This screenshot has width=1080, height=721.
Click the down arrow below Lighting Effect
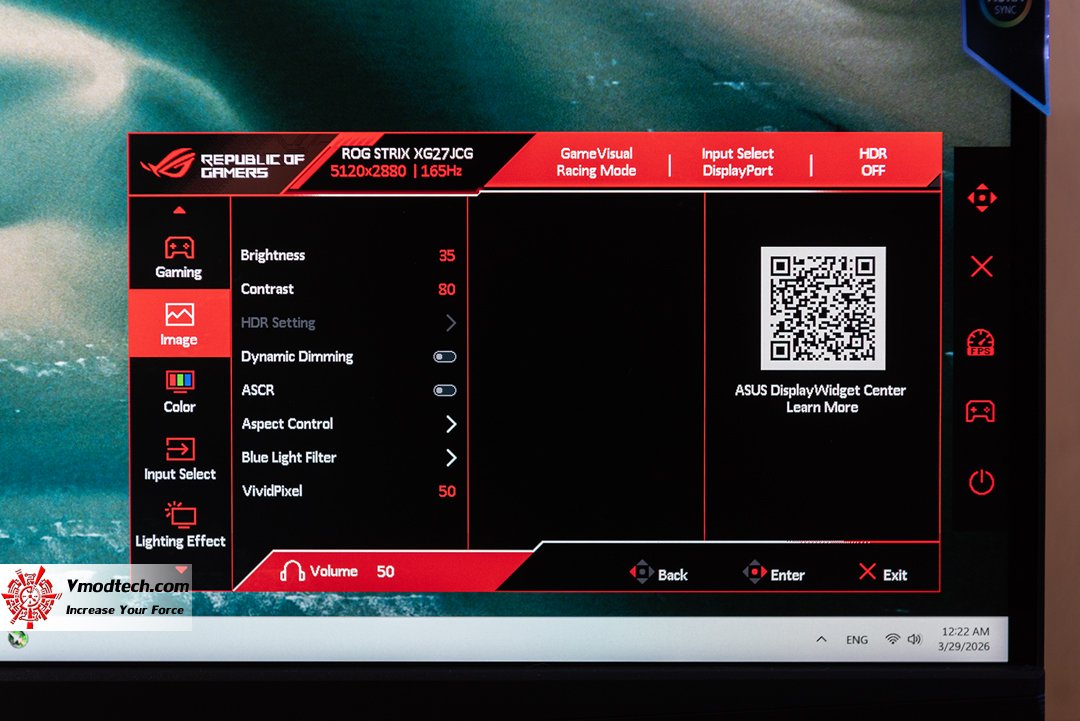(181, 570)
